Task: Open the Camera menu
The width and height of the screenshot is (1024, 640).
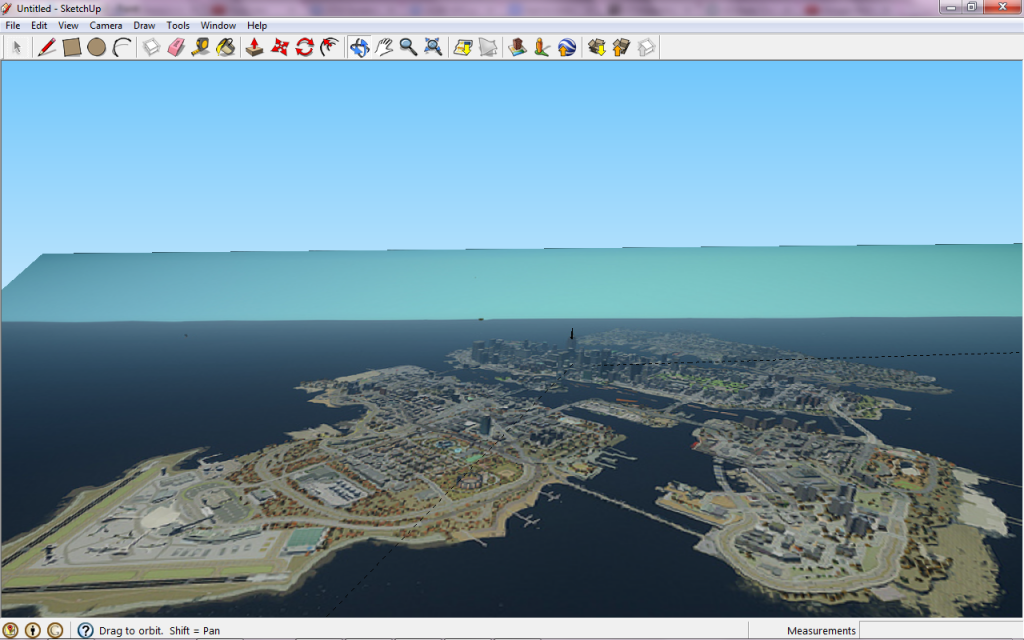Action: (106, 25)
